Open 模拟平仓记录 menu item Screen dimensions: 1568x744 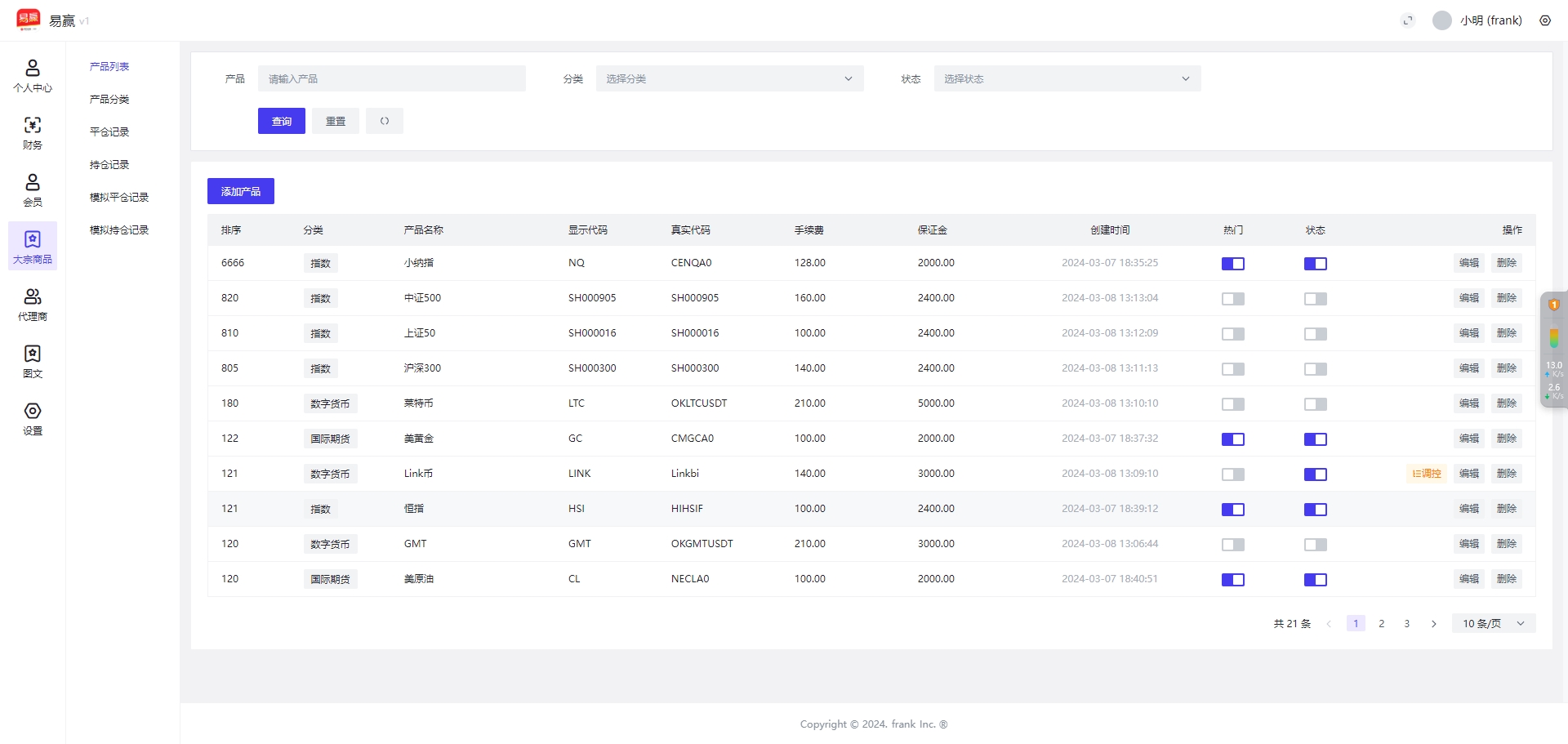coord(119,197)
